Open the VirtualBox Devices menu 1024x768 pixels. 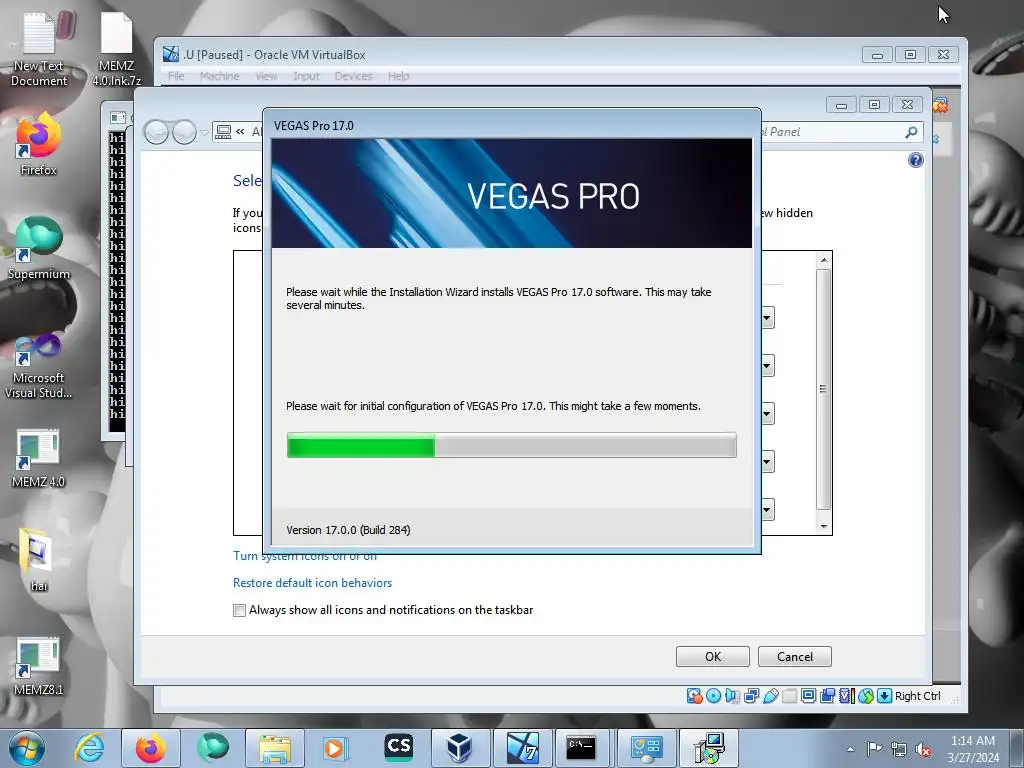353,76
